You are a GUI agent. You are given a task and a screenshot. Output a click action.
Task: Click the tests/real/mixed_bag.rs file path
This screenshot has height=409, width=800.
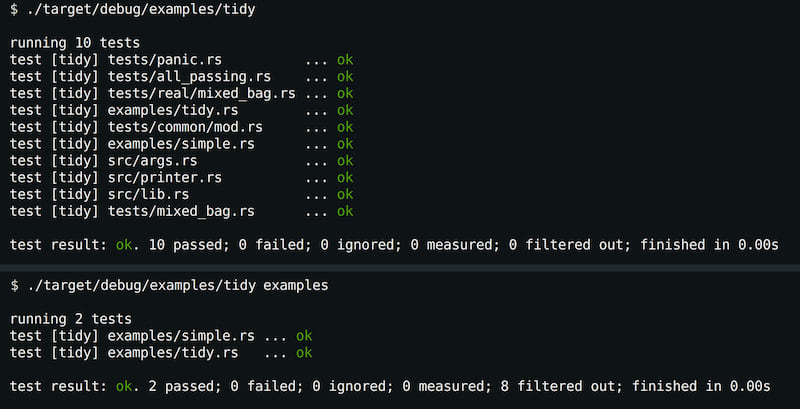coord(202,94)
